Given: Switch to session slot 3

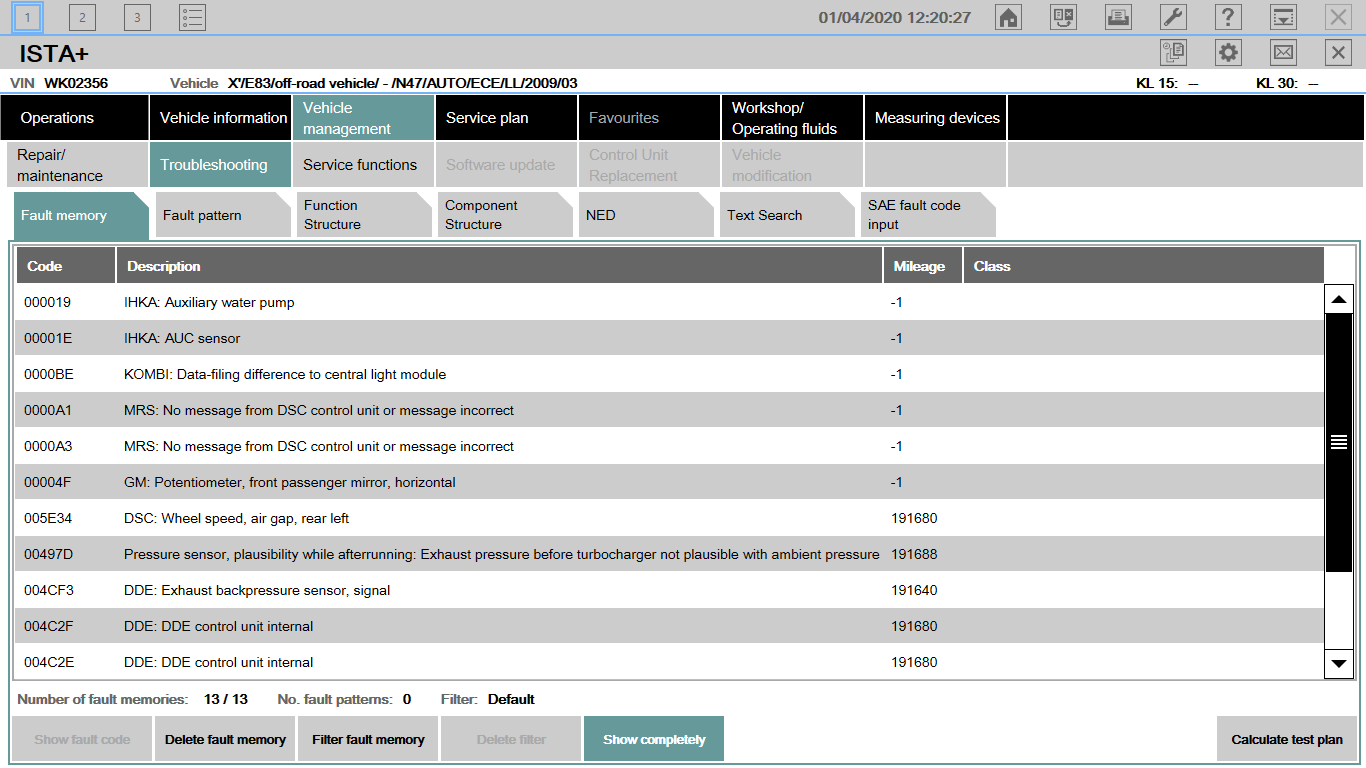Looking at the screenshot, I should click(x=137, y=17).
